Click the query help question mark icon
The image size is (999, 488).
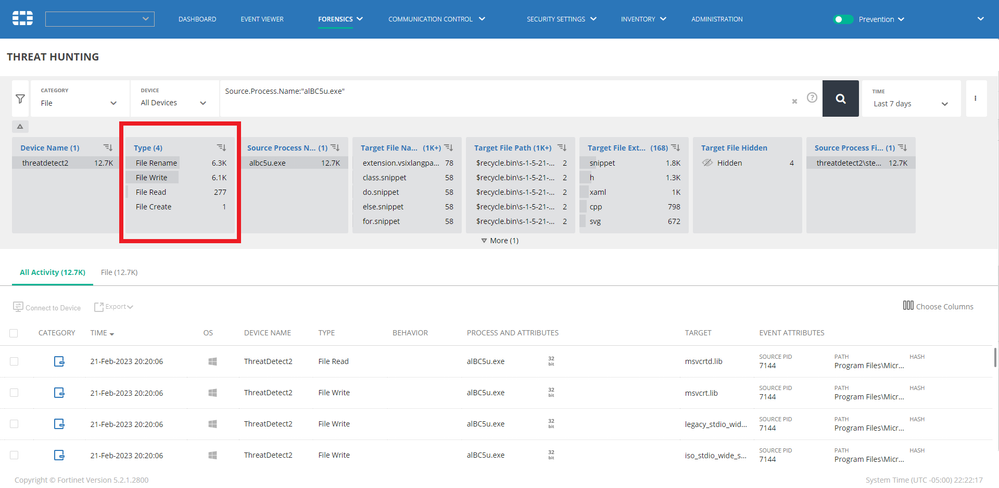[812, 98]
